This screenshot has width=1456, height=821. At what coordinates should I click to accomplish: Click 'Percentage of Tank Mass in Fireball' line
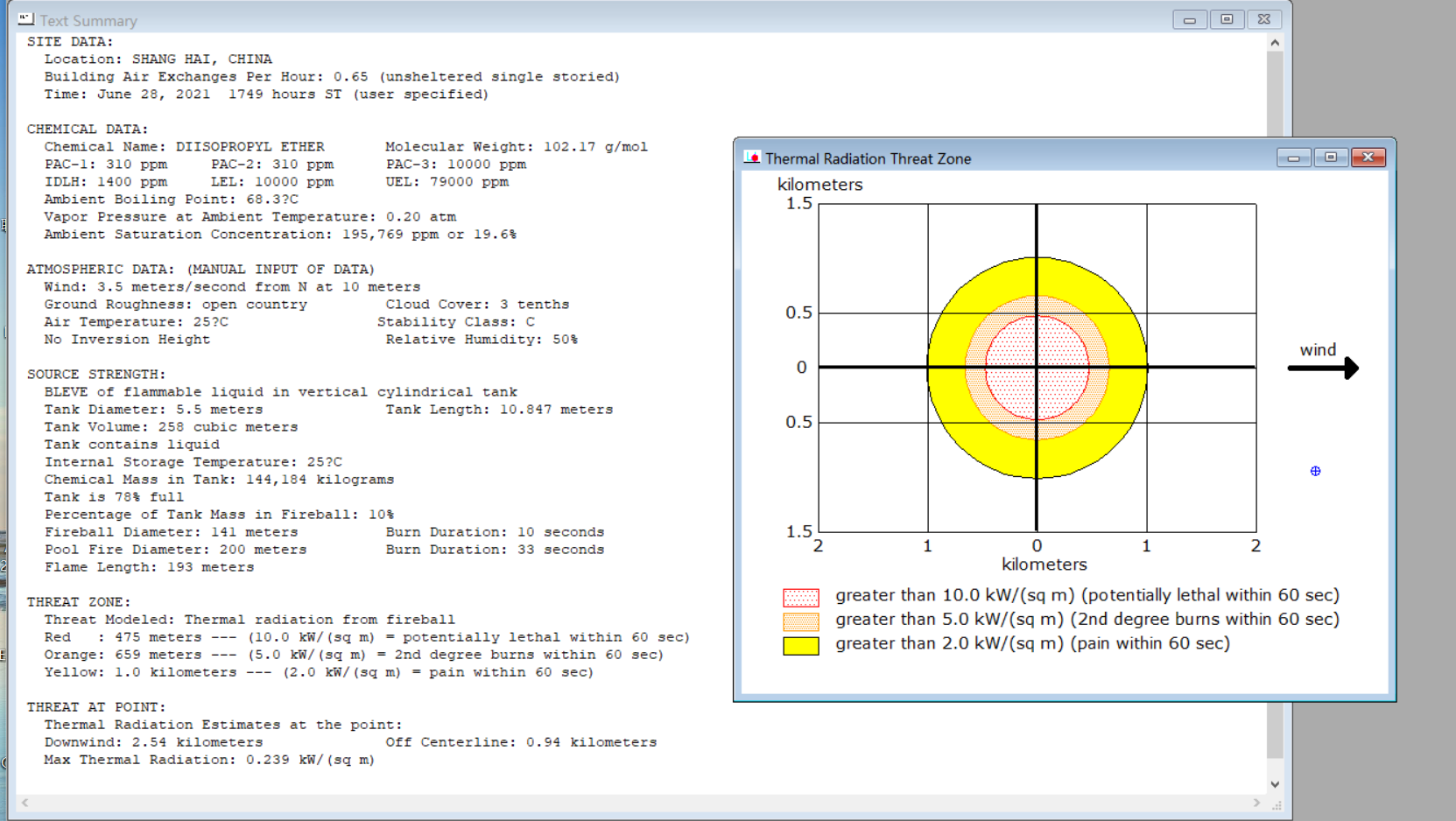[220, 515]
